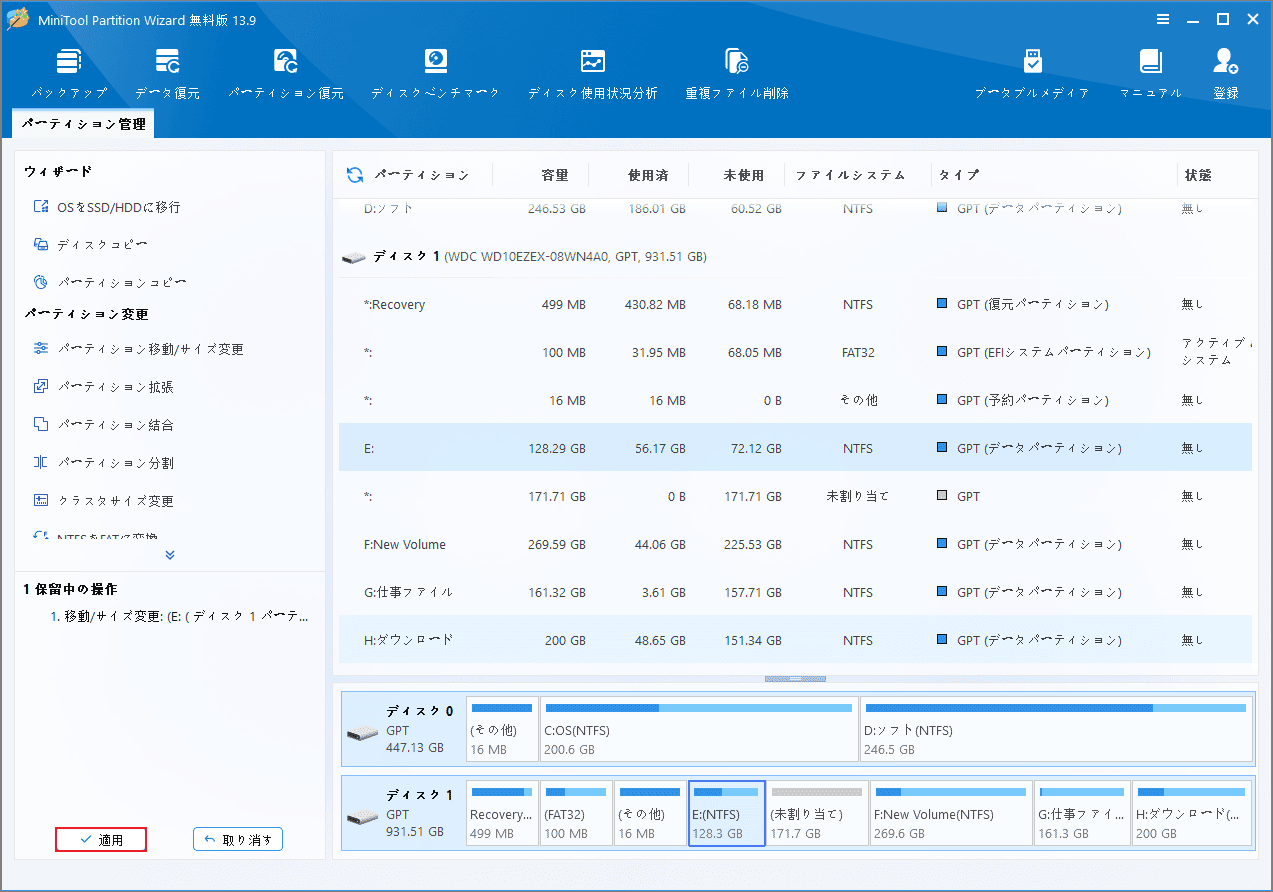This screenshot has height=892, width=1273.
Task: Click the 登録 (Register) icon
Action: pos(1226,74)
